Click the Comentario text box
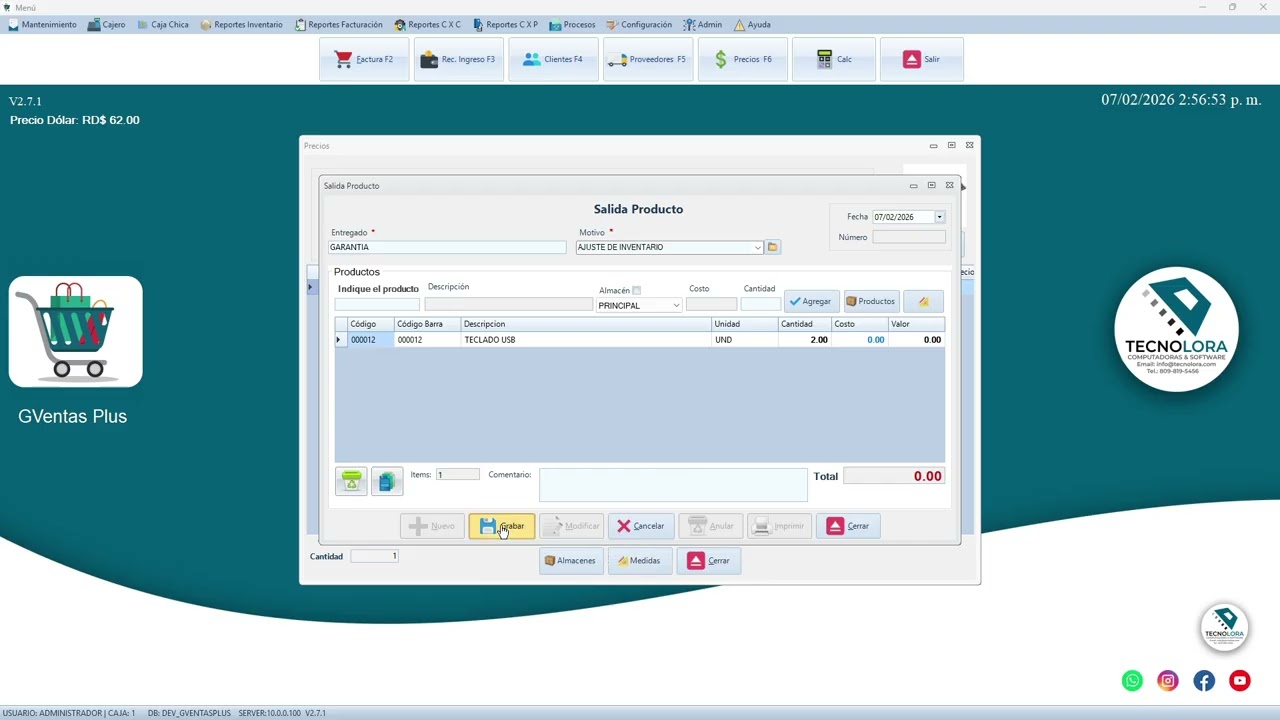The image size is (1280, 720). (673, 485)
